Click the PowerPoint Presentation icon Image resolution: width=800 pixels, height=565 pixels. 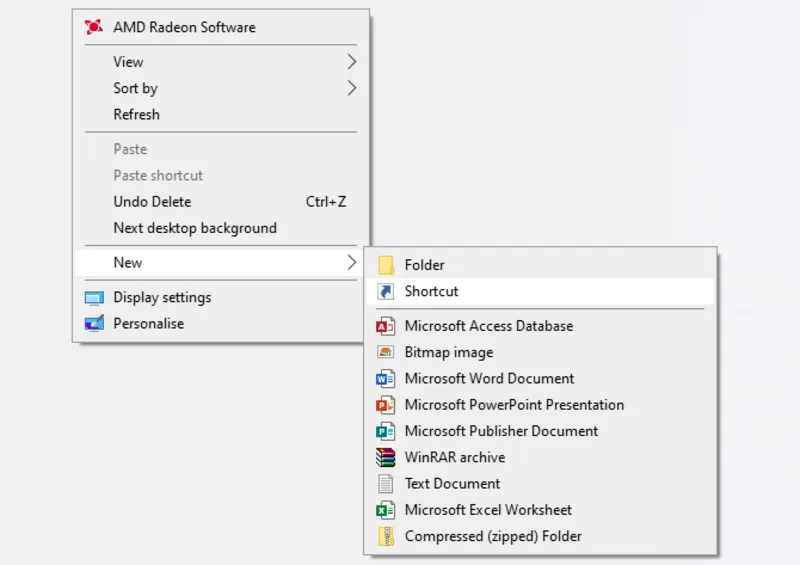[x=385, y=405]
